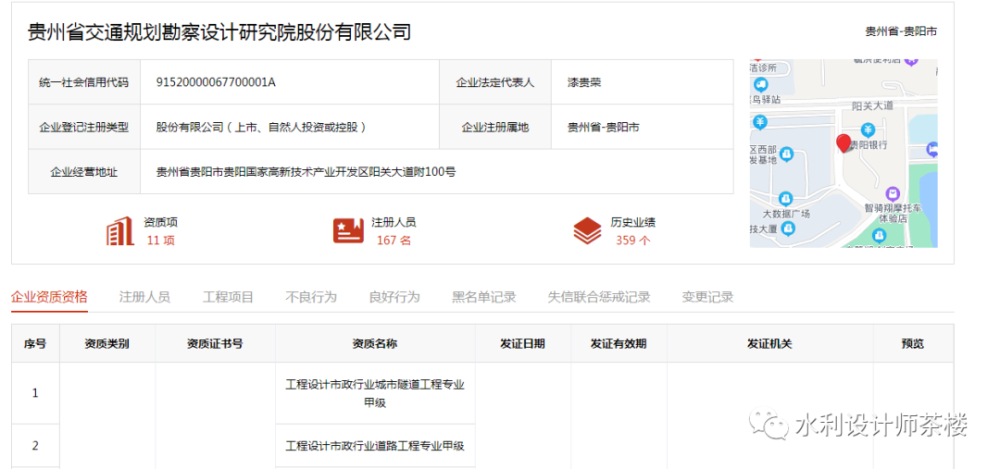Click the 11 项 qualification count

click(x=161, y=241)
